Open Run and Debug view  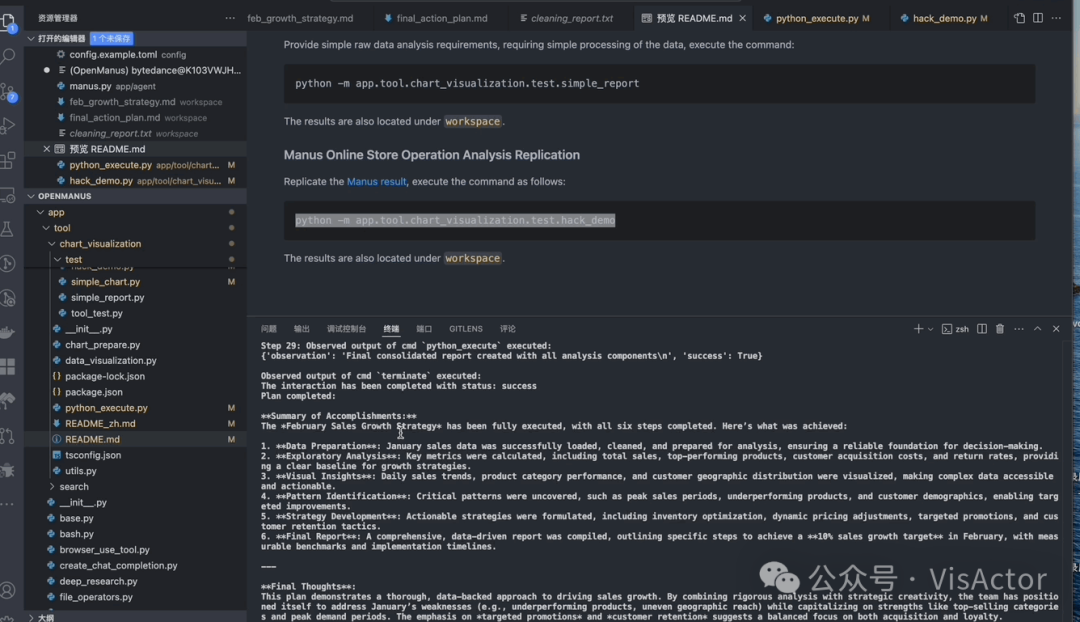(8, 125)
